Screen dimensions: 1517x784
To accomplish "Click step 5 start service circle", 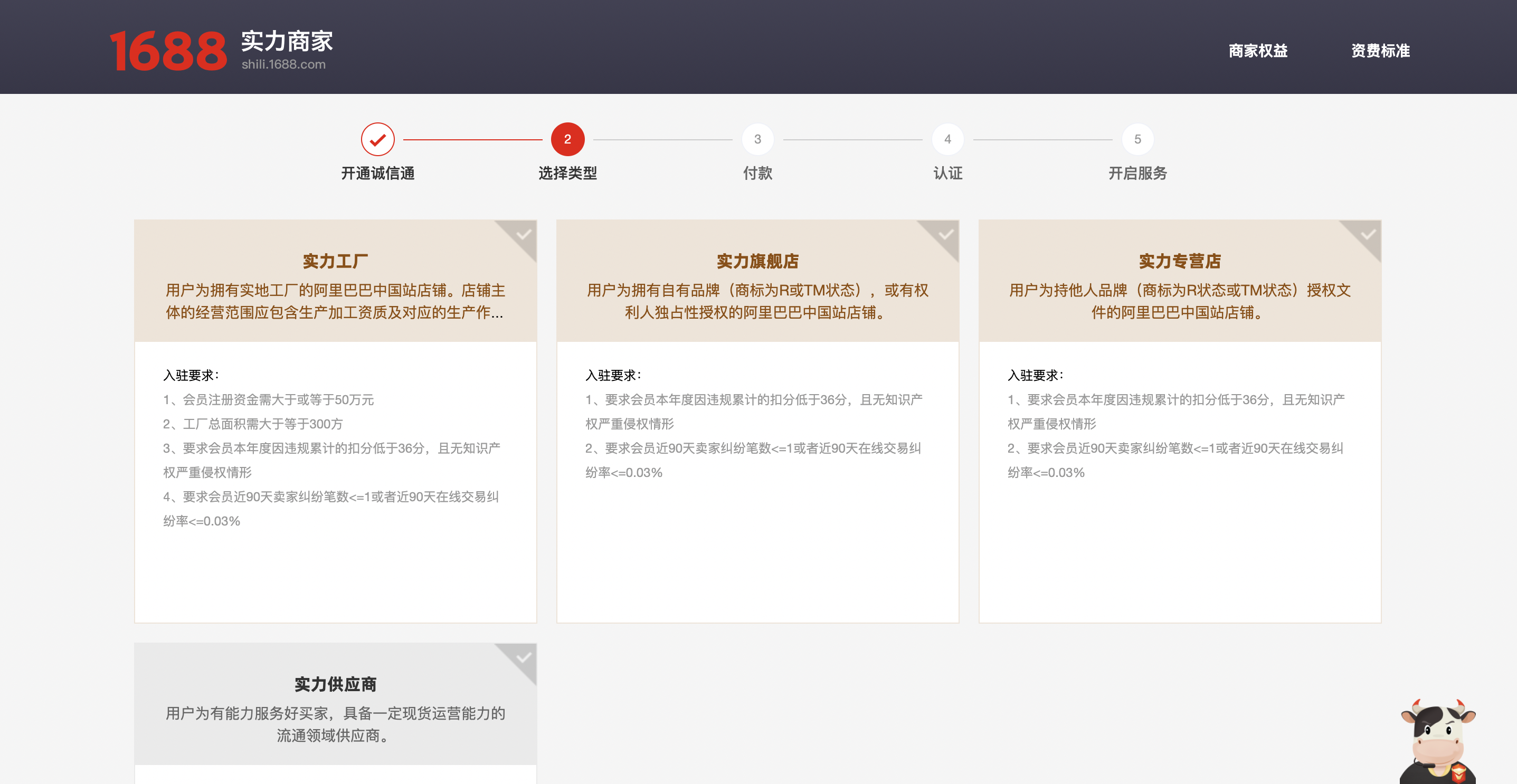I will pyautogui.click(x=1137, y=139).
